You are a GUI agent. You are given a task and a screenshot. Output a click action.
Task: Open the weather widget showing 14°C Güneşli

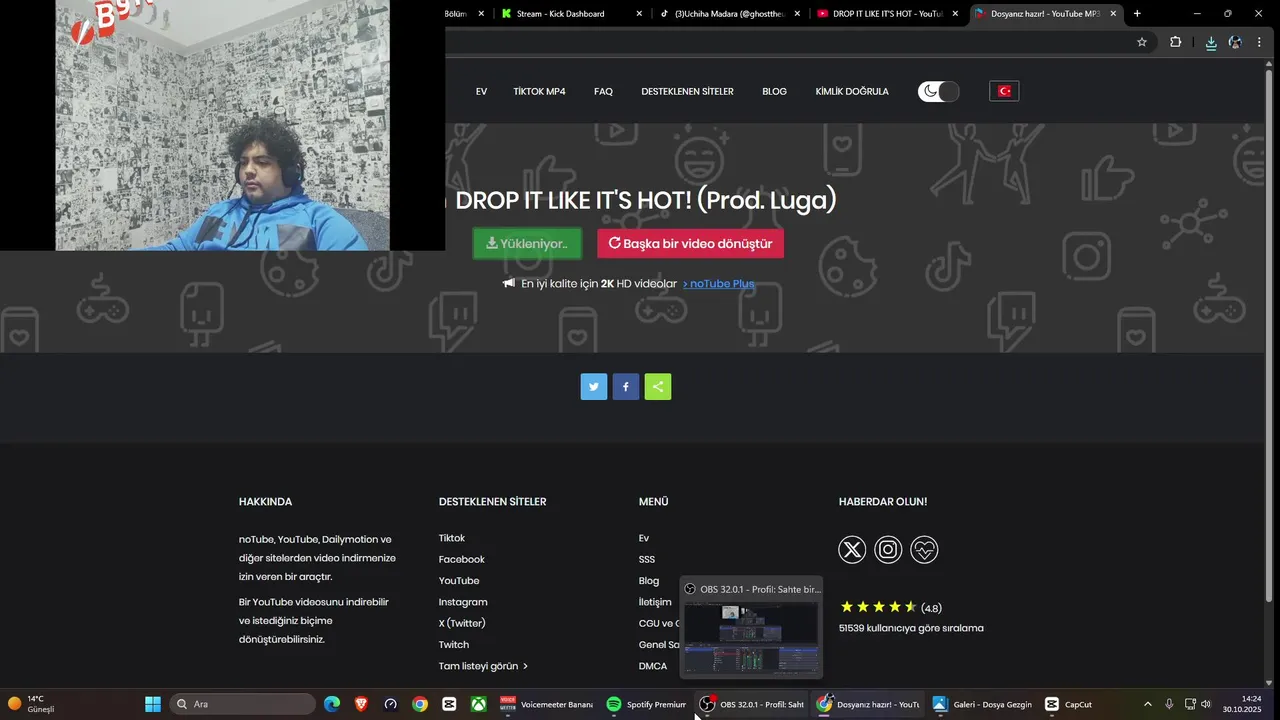point(32,704)
